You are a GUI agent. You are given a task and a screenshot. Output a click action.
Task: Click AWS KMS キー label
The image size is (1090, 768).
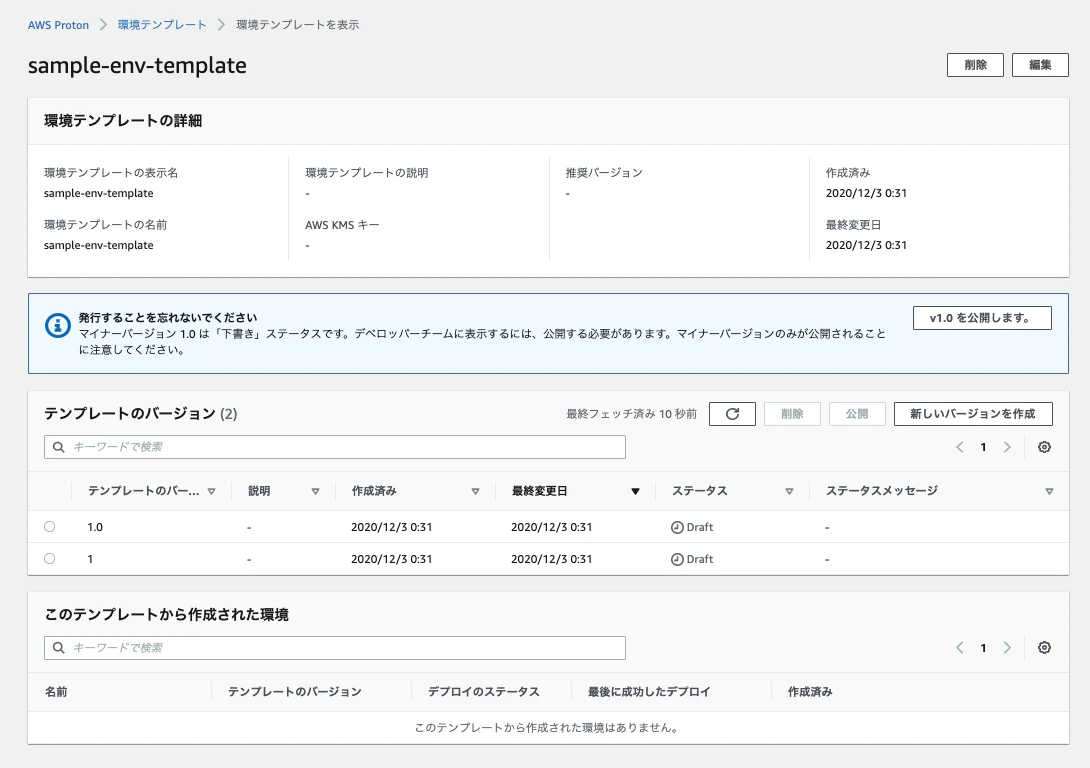click(342, 224)
